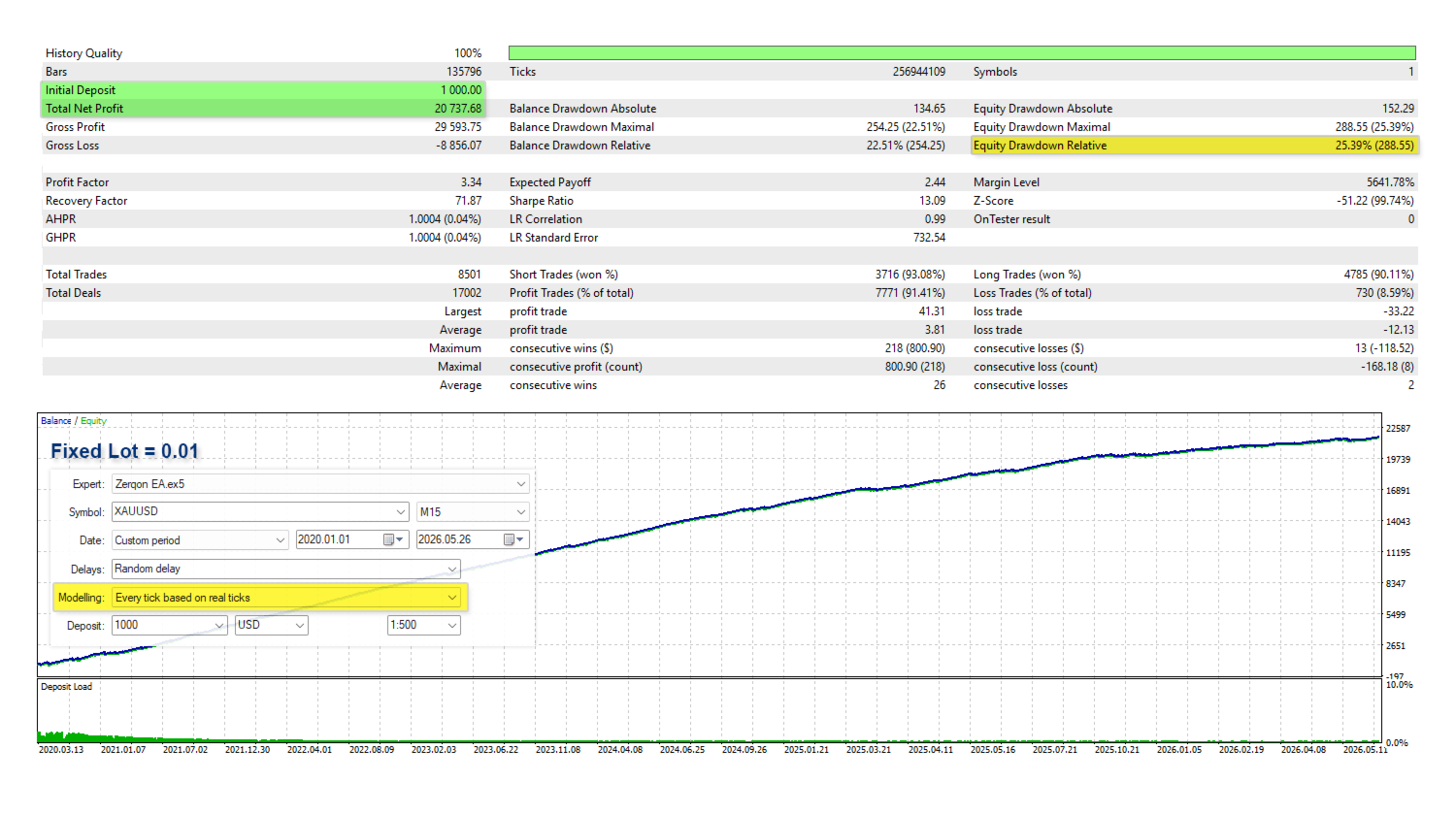This screenshot has width=1456, height=815.
Task: Click the Balance legend label
Action: 56,421
